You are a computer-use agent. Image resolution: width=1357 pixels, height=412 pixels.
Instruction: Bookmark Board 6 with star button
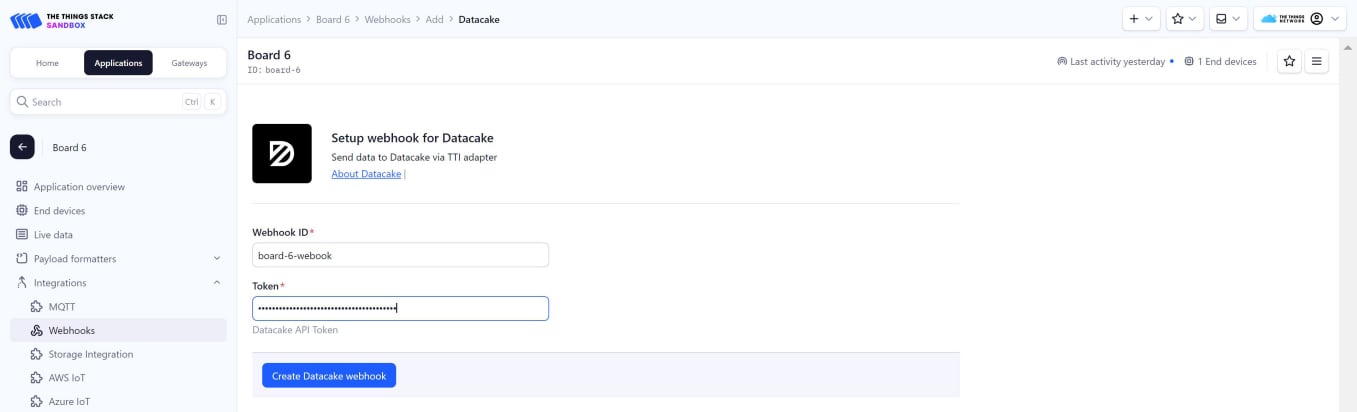point(1290,61)
